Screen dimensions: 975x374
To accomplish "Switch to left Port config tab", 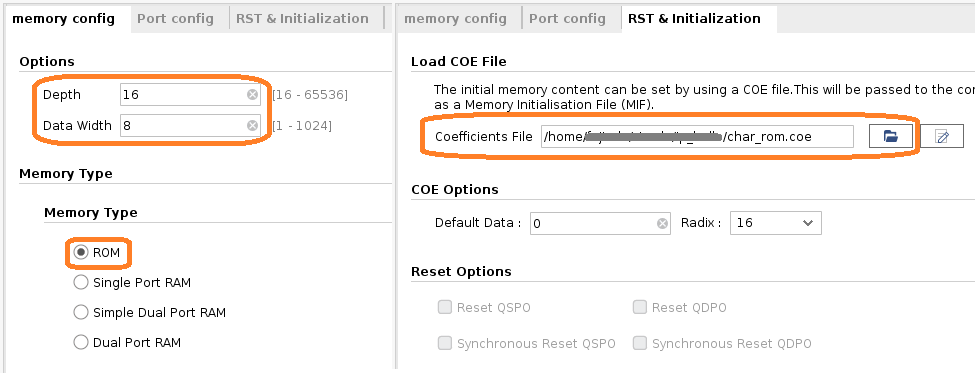I will pyautogui.click(x=175, y=19).
